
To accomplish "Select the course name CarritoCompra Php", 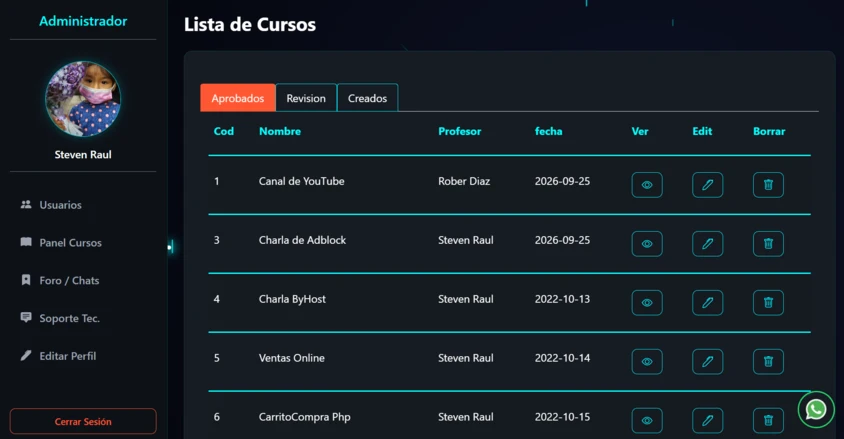I will click(x=305, y=417).
